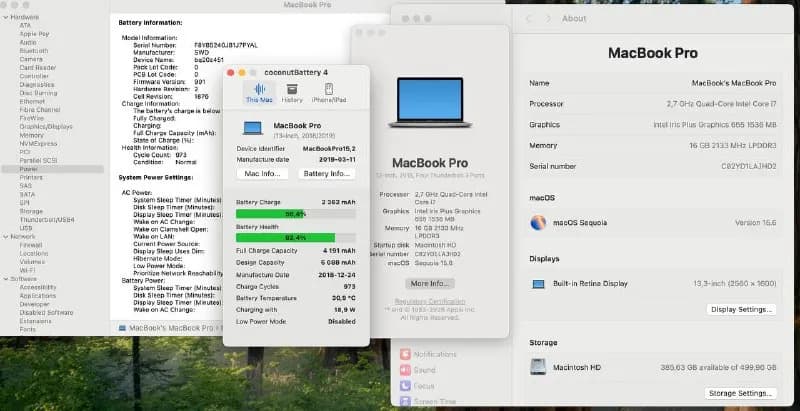Click the MacBook image in About This Mac
800x411 pixels.
tap(430, 102)
